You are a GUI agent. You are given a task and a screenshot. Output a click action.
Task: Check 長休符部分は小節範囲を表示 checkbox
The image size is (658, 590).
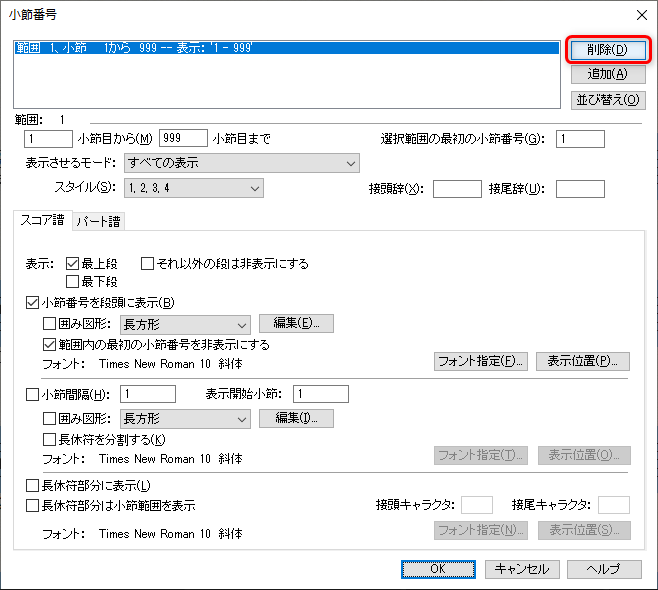(32, 505)
